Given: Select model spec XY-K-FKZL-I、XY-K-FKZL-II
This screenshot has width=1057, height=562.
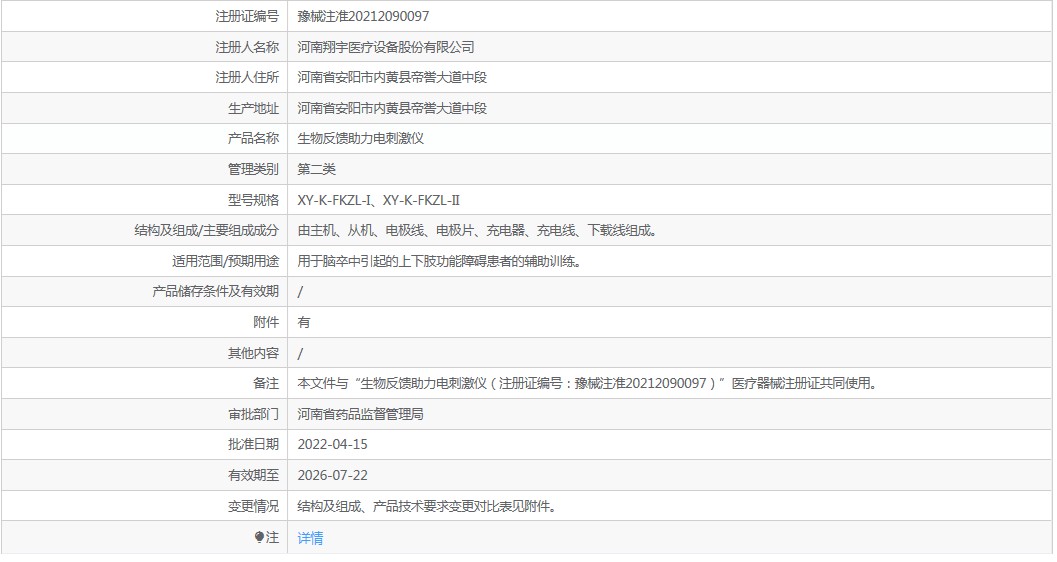Looking at the screenshot, I should 379,200.
